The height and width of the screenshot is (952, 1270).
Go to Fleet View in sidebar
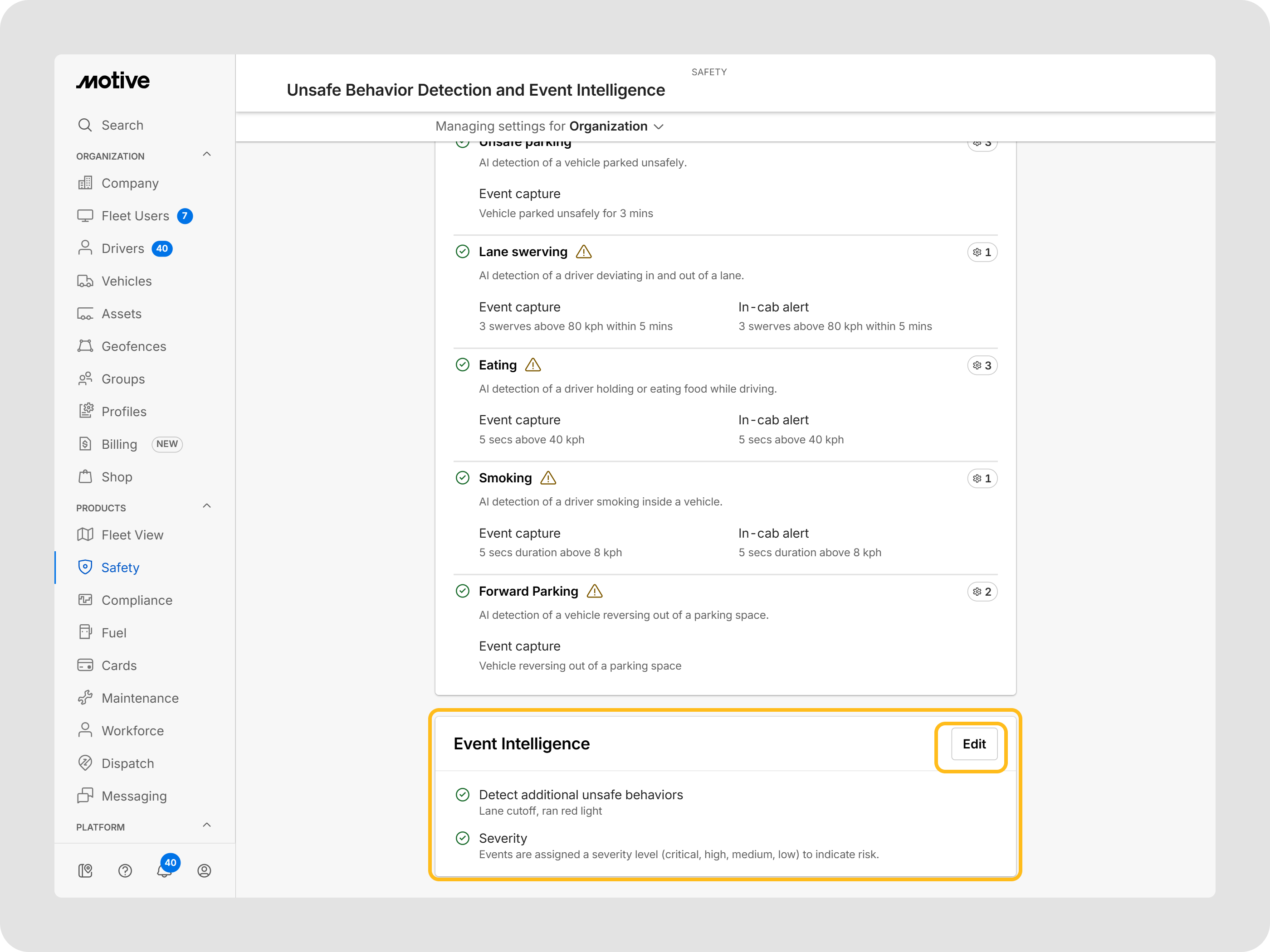point(132,535)
